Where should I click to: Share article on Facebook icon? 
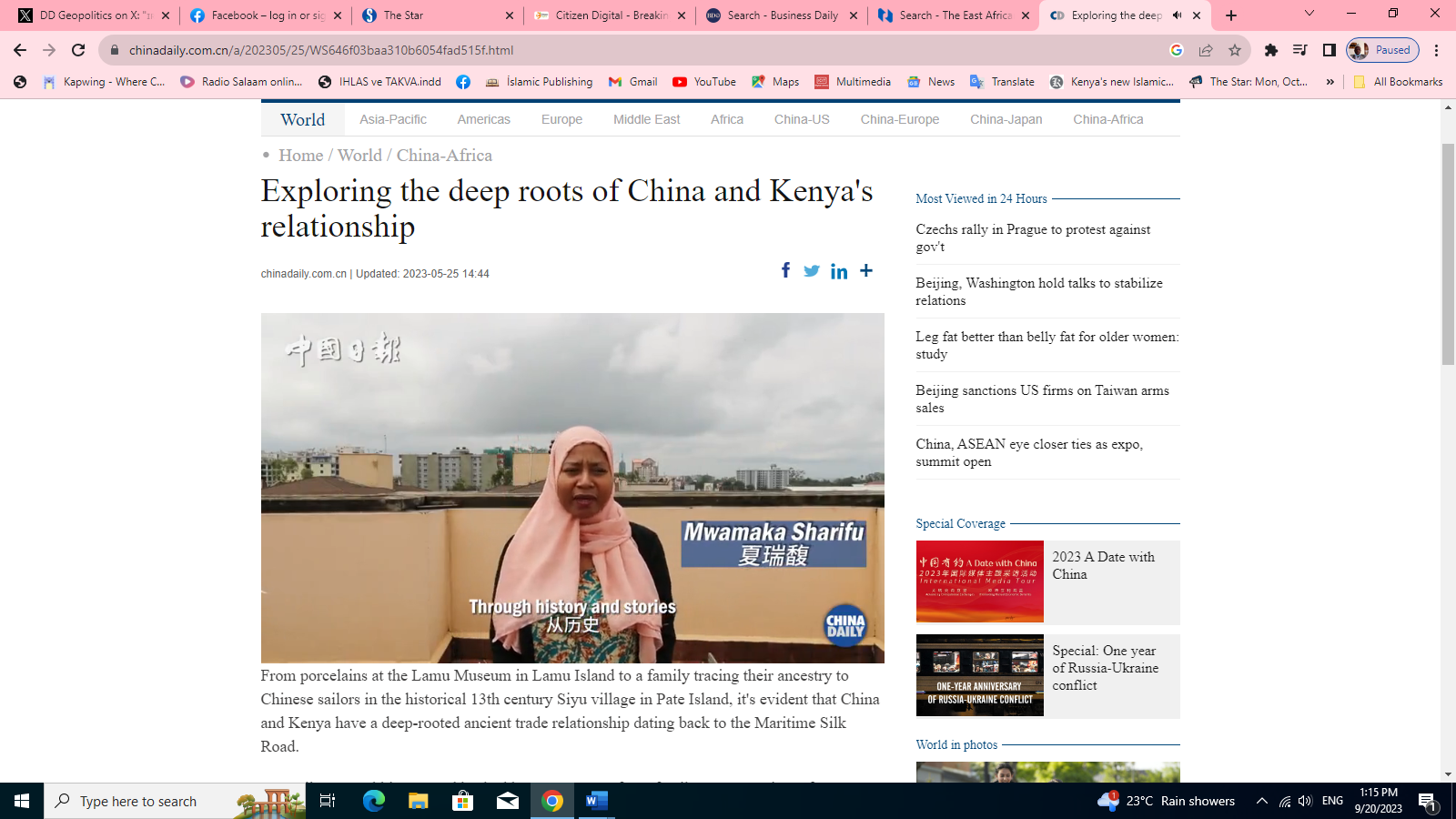(785, 270)
